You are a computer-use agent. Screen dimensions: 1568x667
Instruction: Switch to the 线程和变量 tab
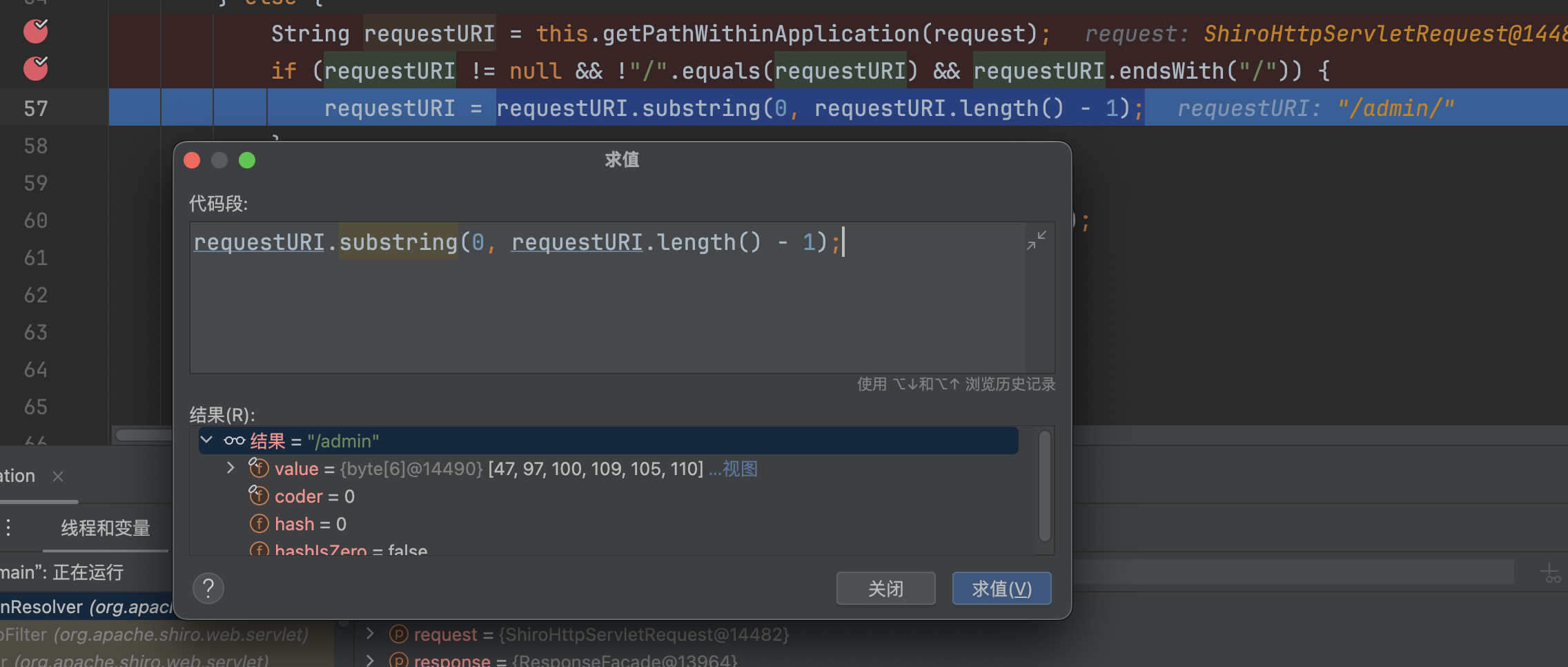(x=105, y=528)
